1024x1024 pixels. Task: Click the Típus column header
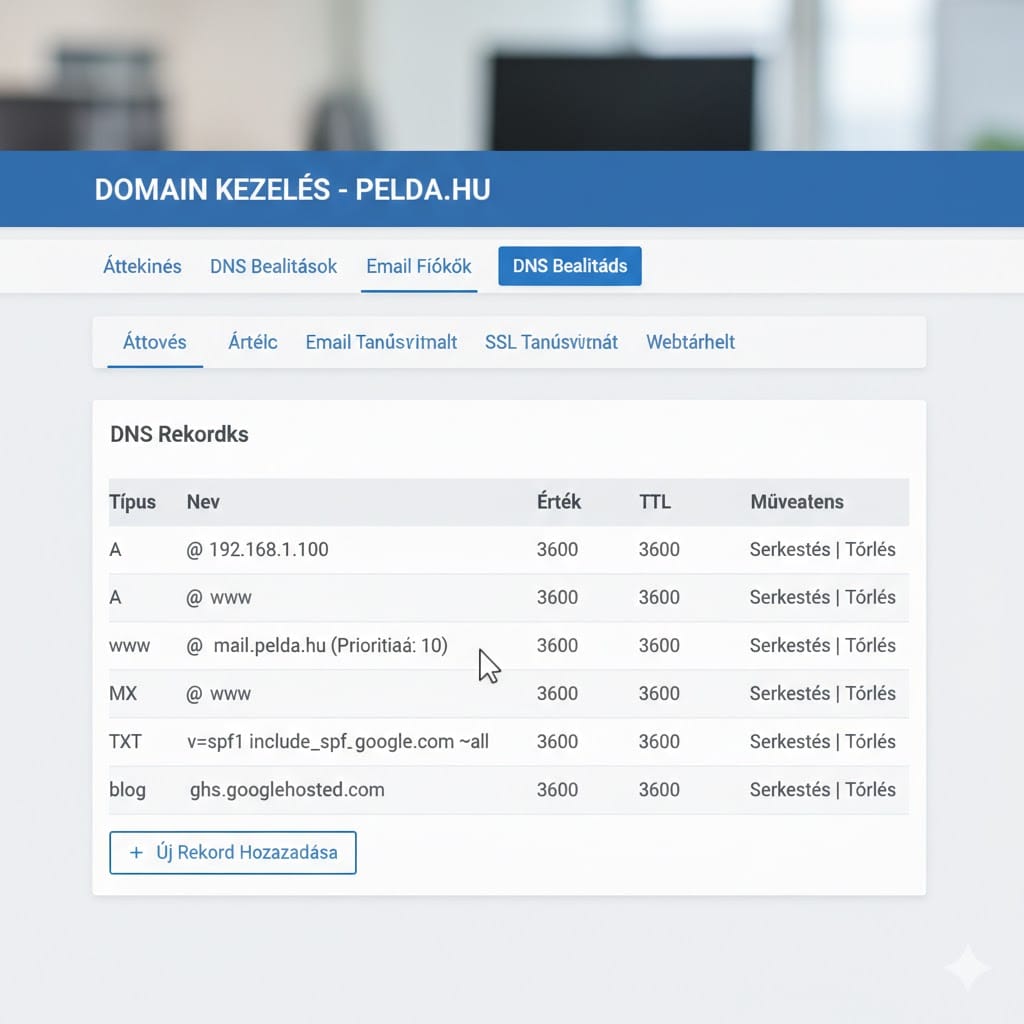[x=132, y=502]
